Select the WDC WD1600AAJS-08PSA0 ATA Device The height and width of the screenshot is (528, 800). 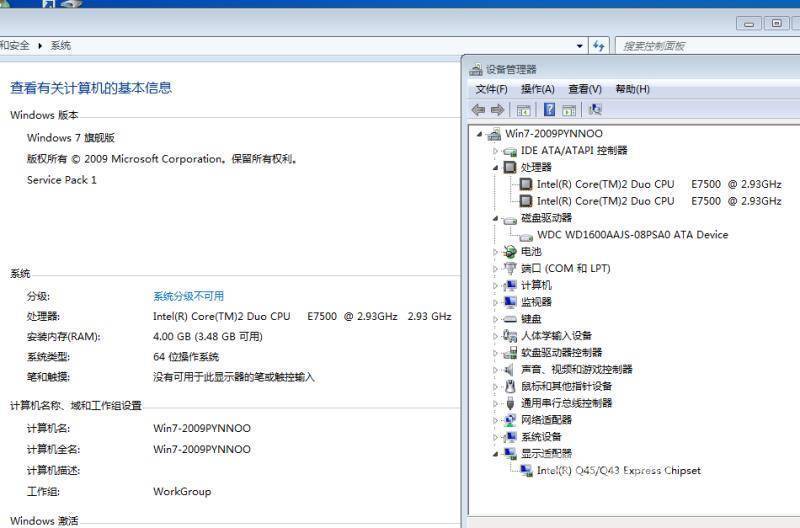(633, 235)
